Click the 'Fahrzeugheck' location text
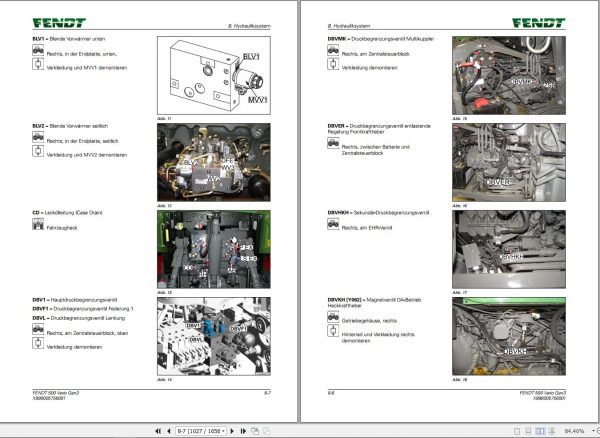This screenshot has height=438, width=600. tap(62, 228)
